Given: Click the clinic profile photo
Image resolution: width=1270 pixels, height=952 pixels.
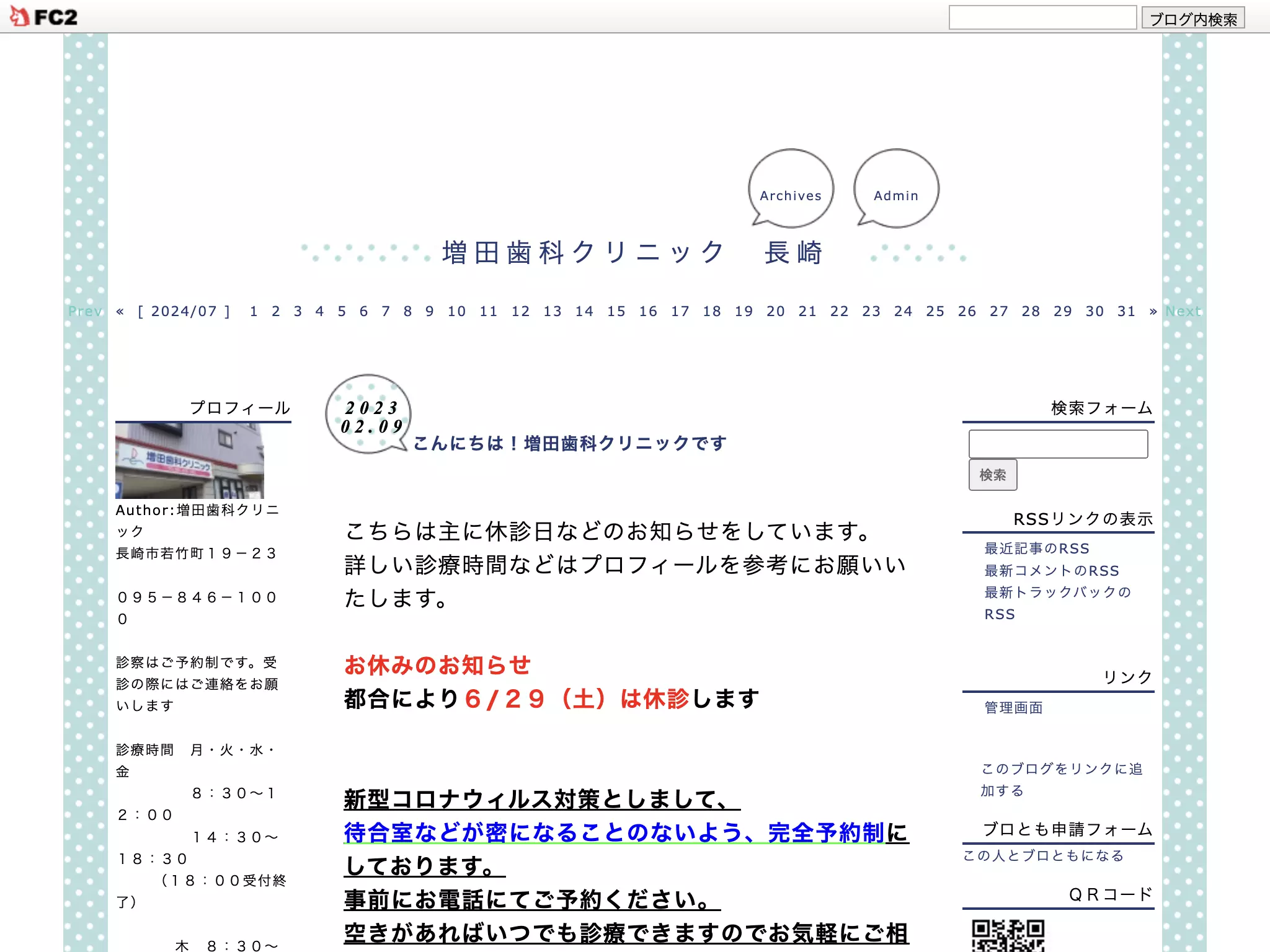Looking at the screenshot, I should click(190, 461).
